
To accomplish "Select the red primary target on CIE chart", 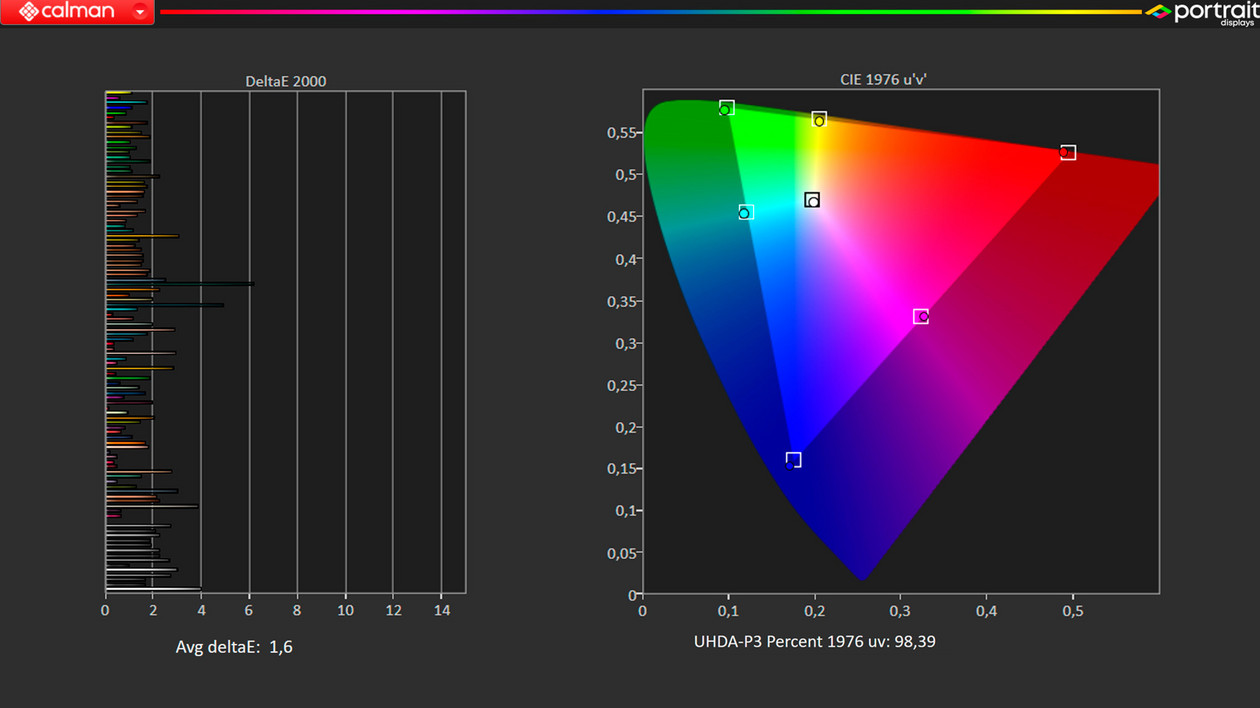I will click(x=1068, y=152).
